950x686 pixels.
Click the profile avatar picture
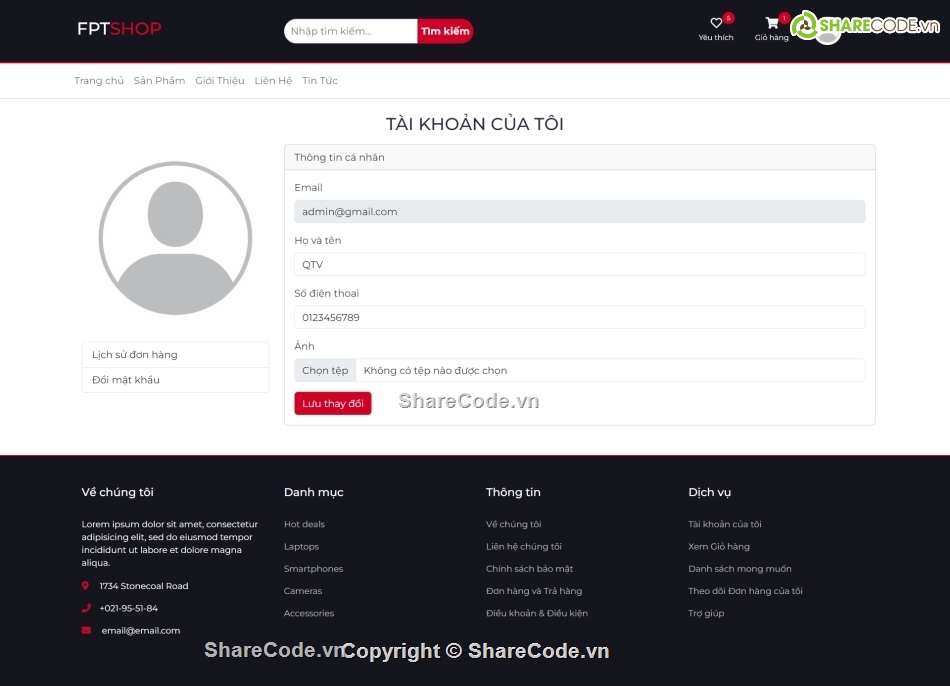175,238
